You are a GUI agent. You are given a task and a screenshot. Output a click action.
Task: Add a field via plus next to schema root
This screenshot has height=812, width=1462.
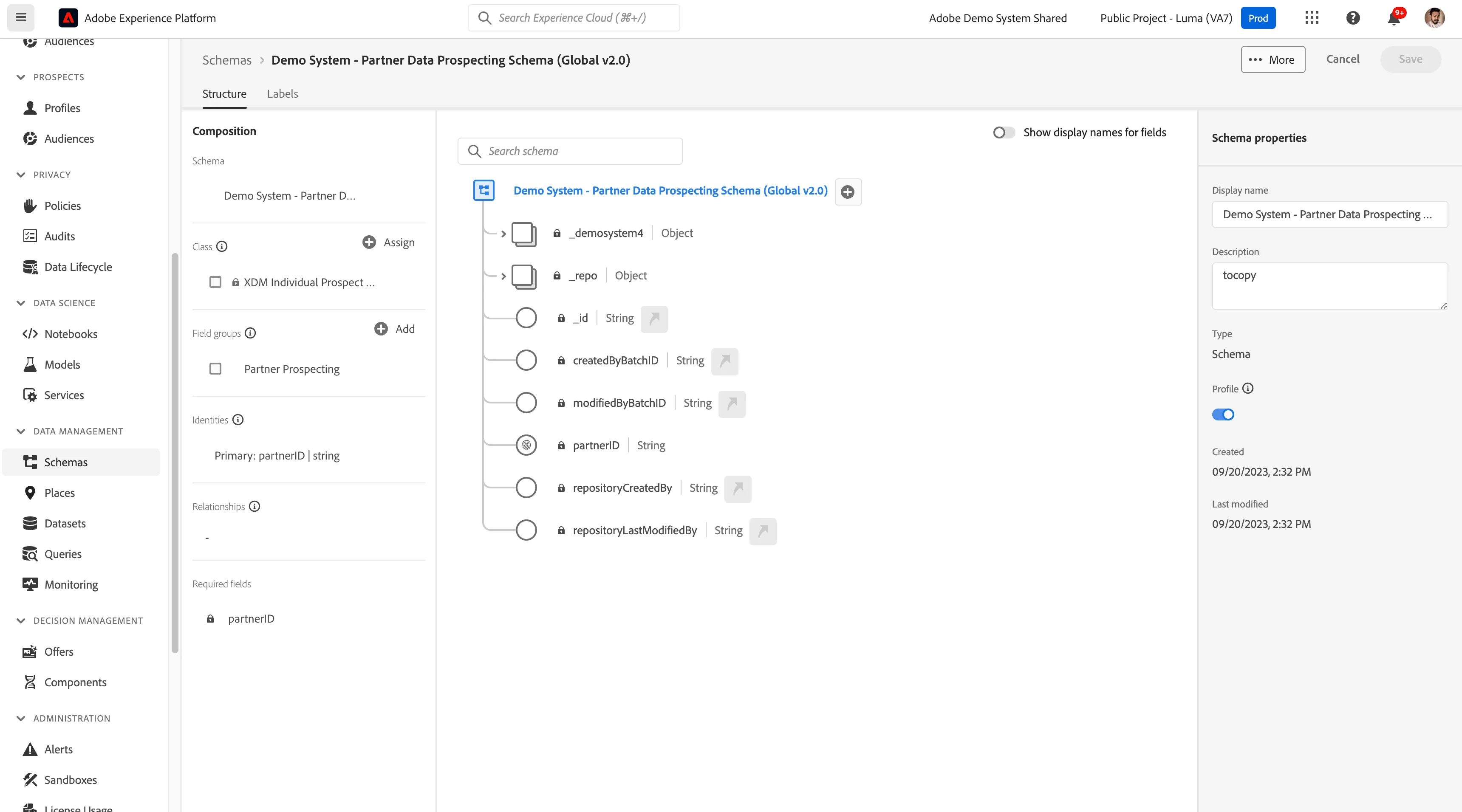848,192
